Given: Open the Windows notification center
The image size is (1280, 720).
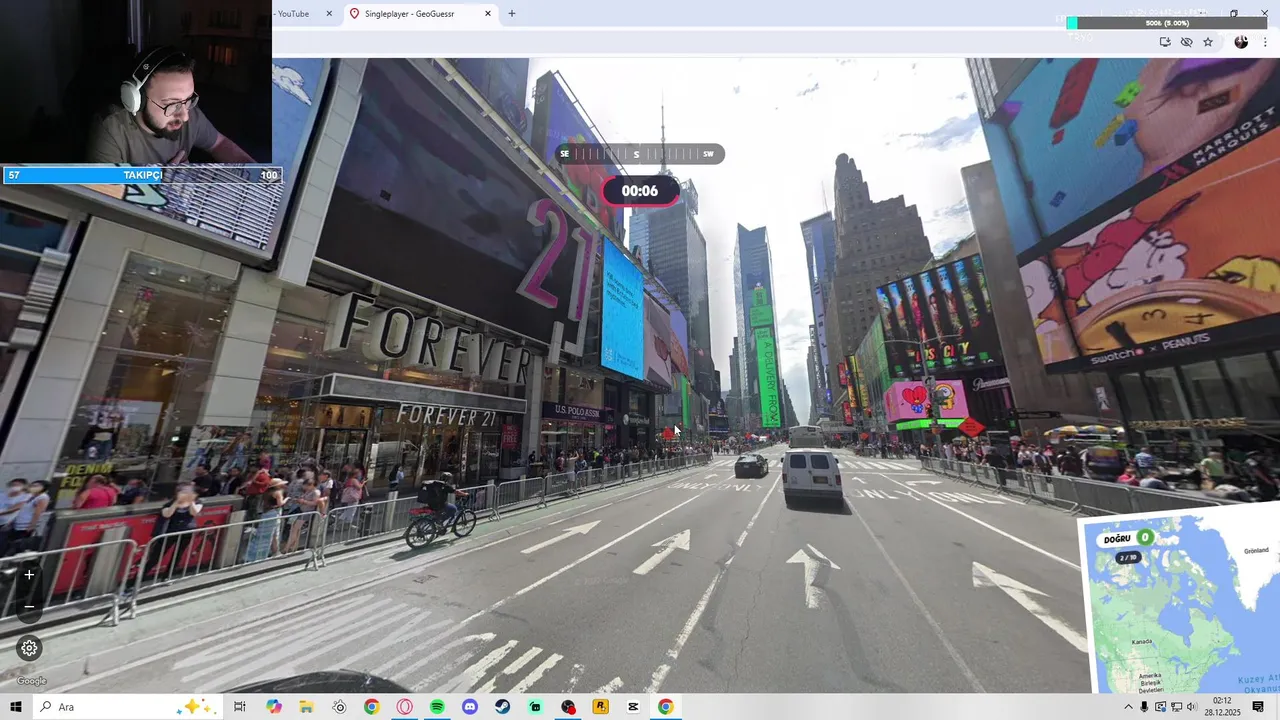Looking at the screenshot, I should tap(1258, 707).
